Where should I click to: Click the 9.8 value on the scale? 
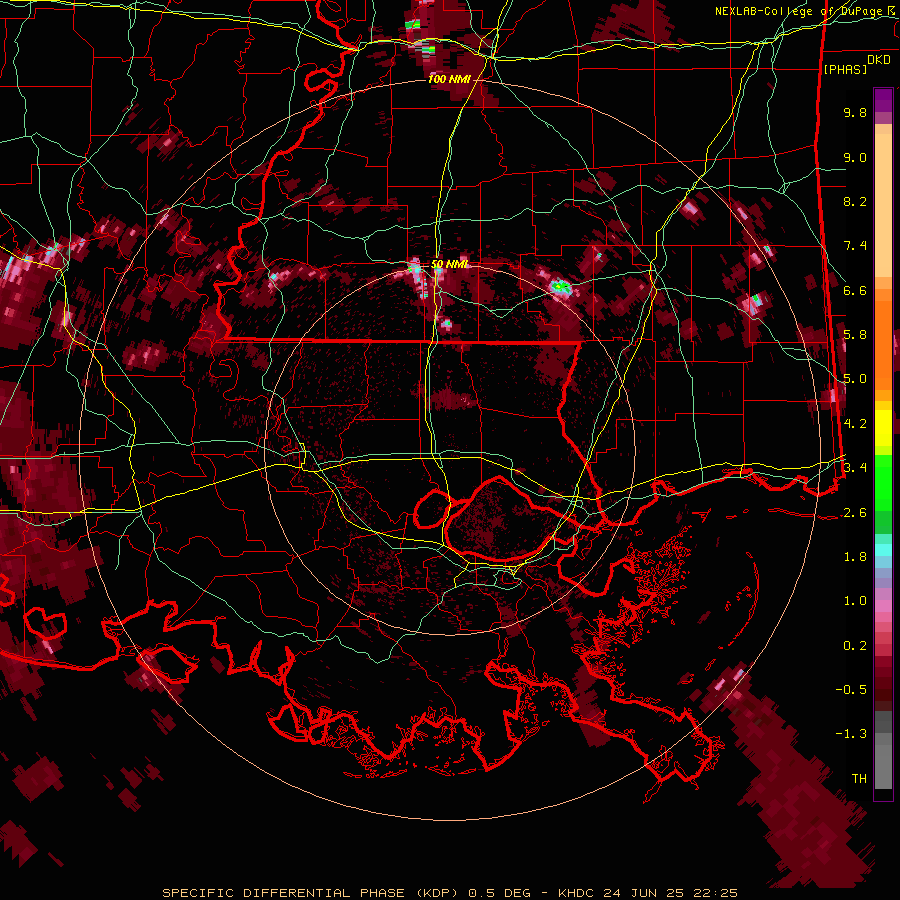[855, 112]
